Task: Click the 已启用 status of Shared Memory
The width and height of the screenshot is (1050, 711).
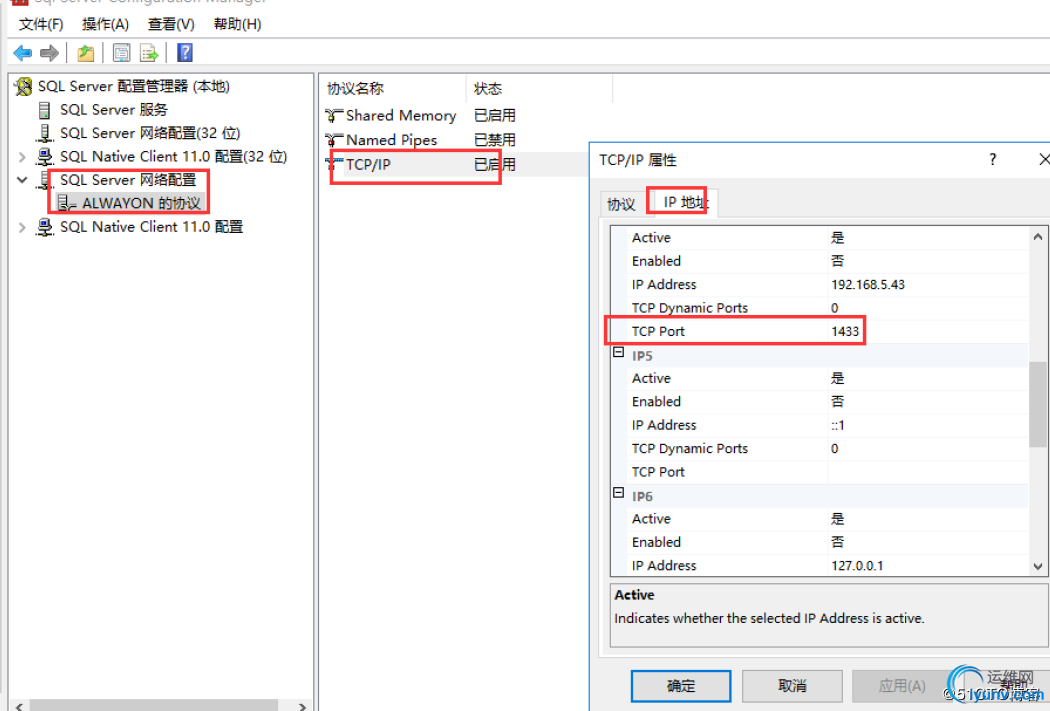Action: (495, 116)
